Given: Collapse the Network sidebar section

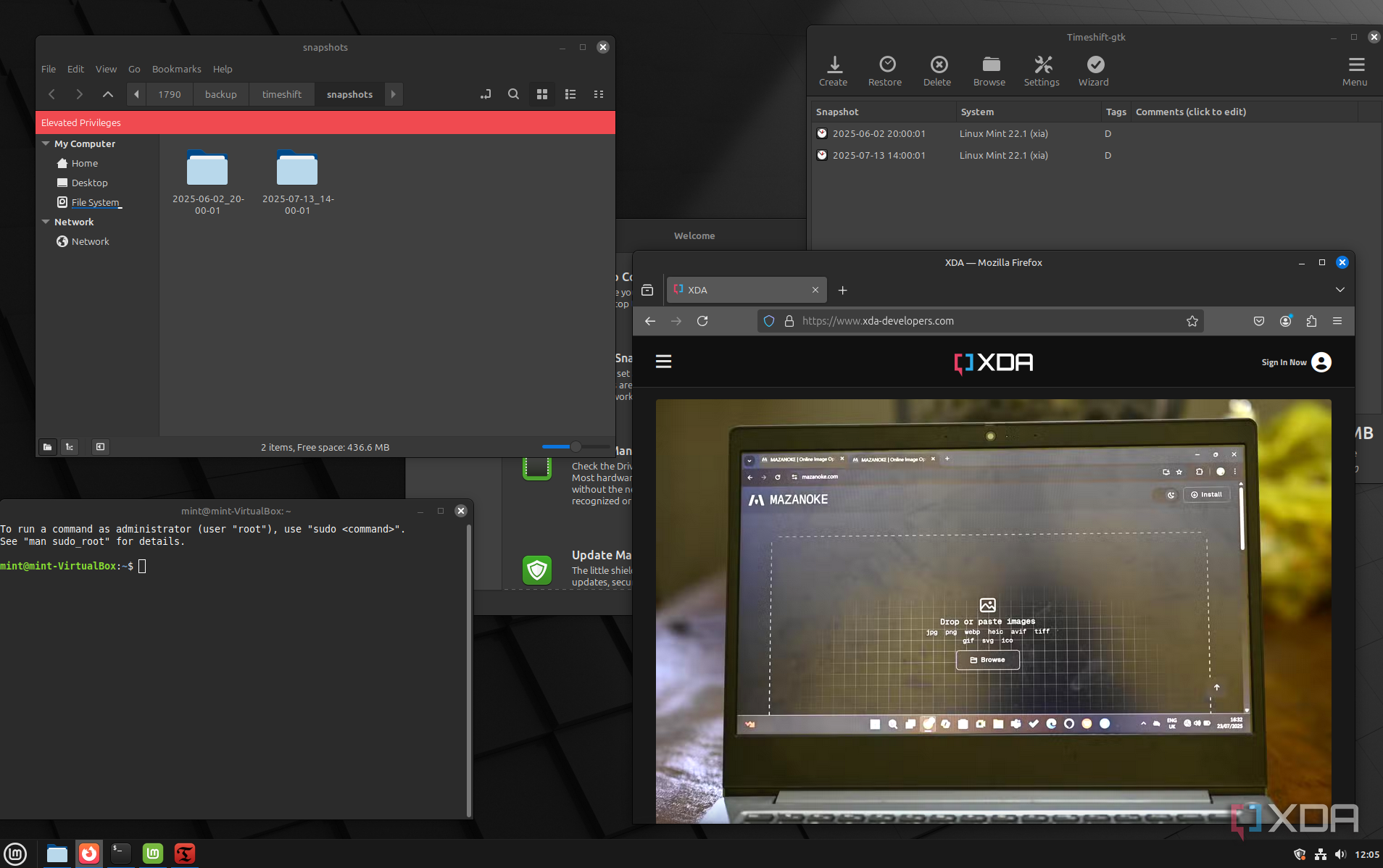Looking at the screenshot, I should click(x=46, y=222).
